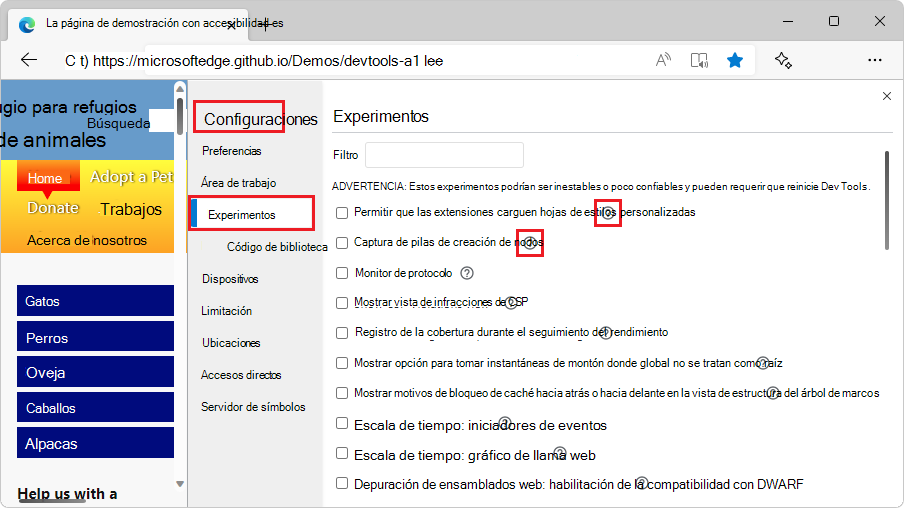Screen dimensions: 904x508
Task: Open immersive reader icon in address bar
Action: [699, 60]
